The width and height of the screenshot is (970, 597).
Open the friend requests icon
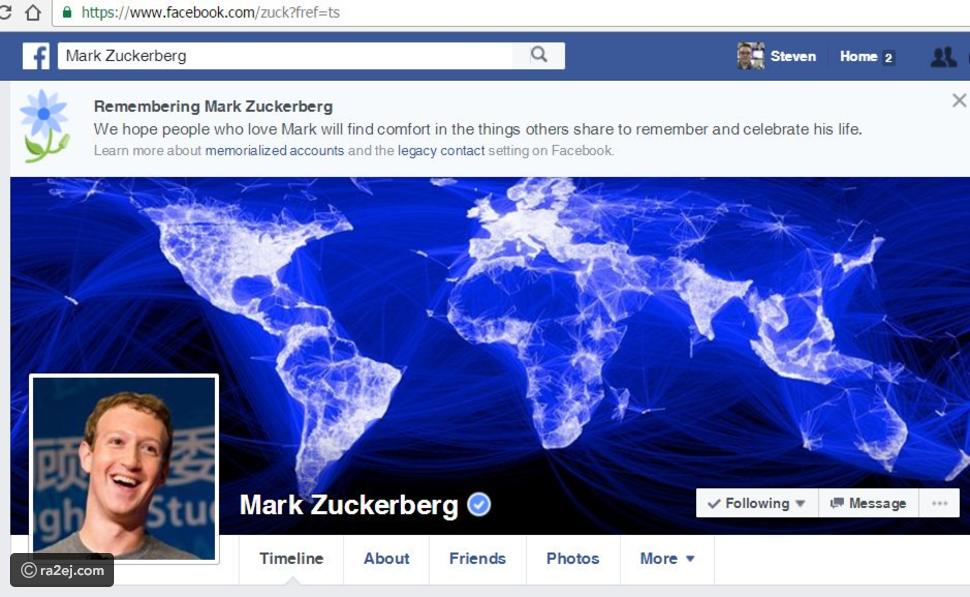coord(943,57)
